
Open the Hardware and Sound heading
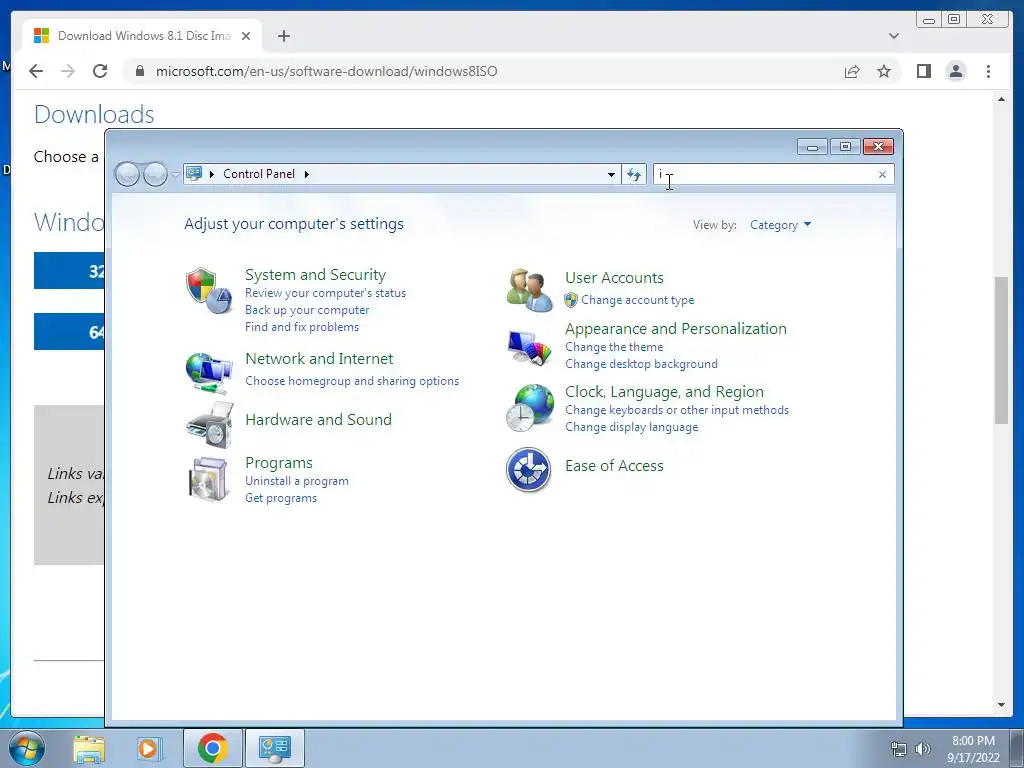318,420
